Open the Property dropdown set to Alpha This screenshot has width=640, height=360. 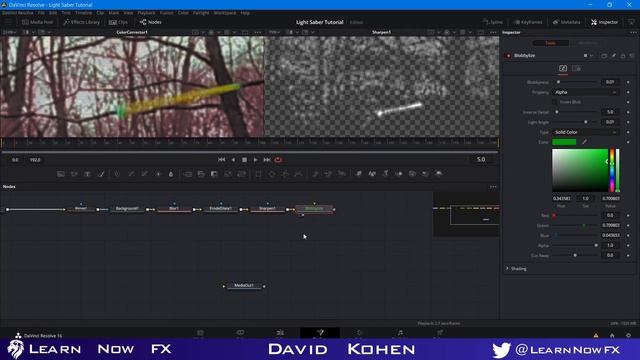[x=586, y=92]
